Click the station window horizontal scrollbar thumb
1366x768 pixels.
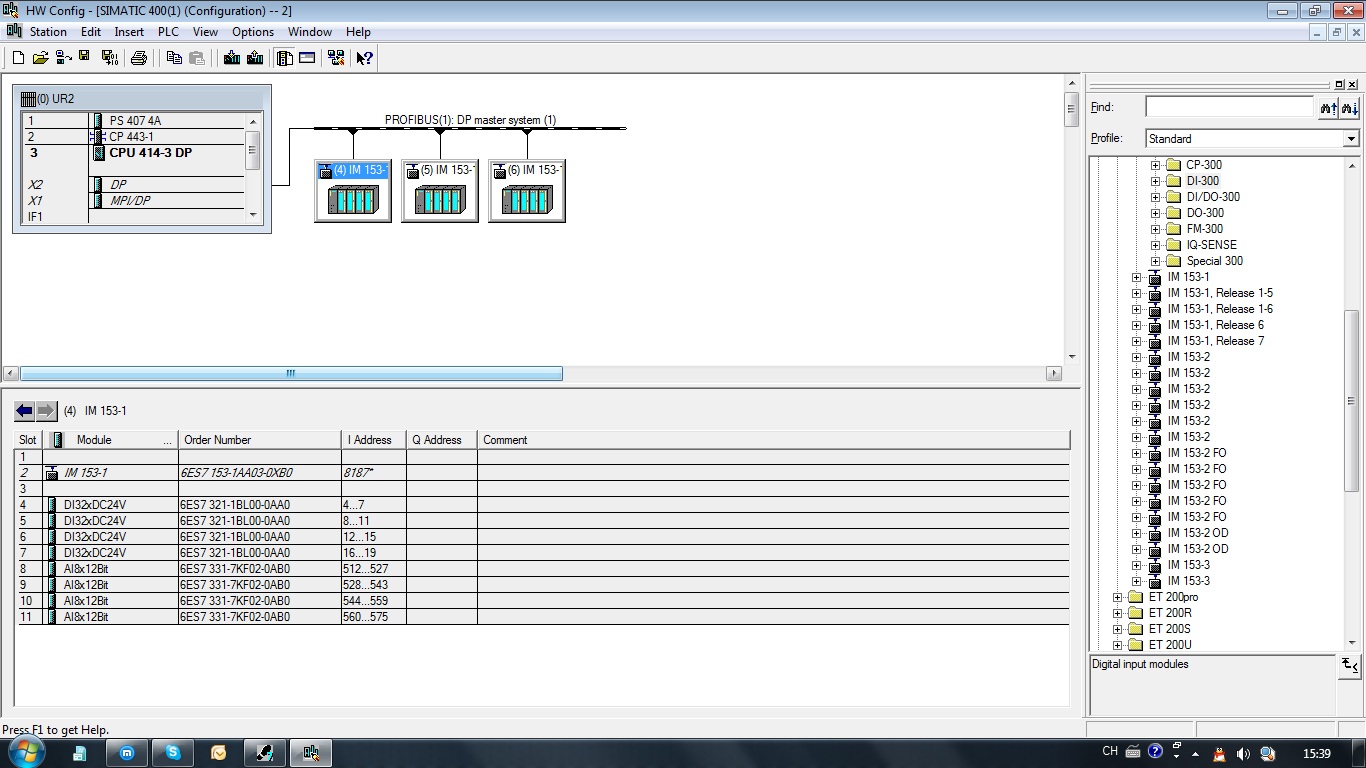click(291, 373)
